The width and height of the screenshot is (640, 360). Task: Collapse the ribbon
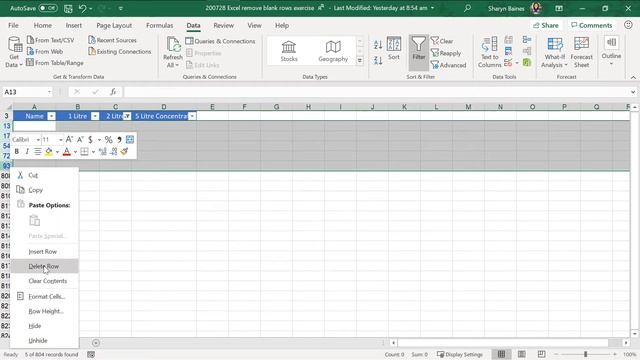(633, 77)
